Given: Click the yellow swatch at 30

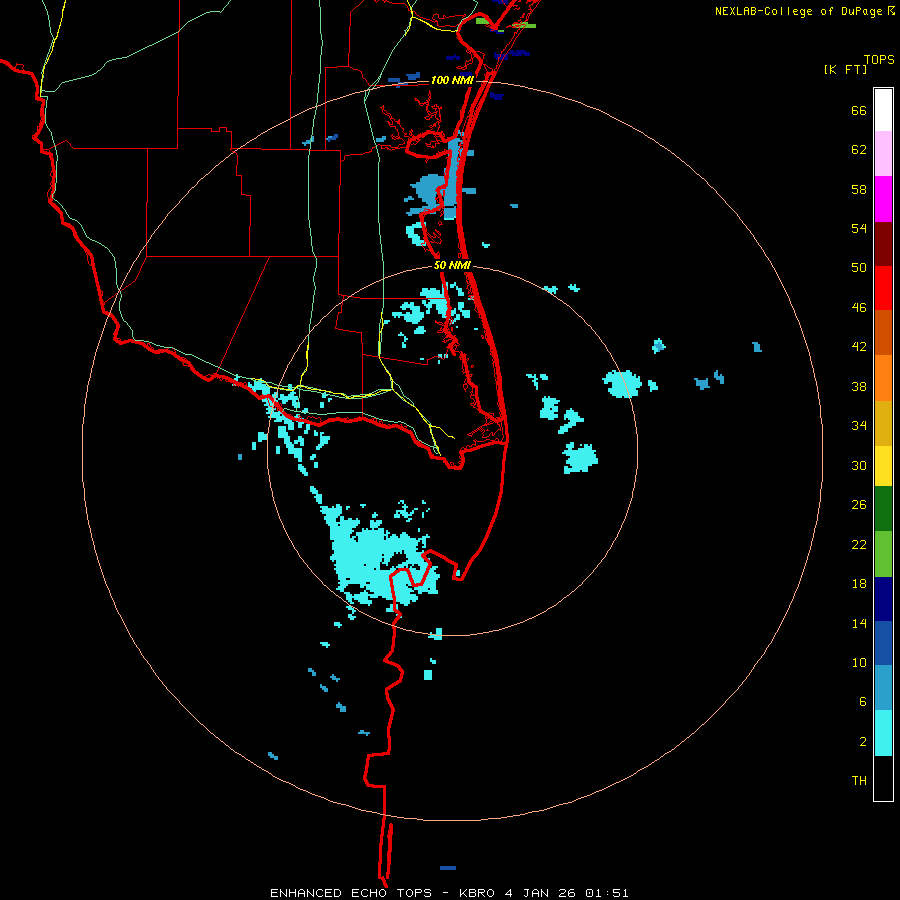Looking at the screenshot, I should 883,466.
